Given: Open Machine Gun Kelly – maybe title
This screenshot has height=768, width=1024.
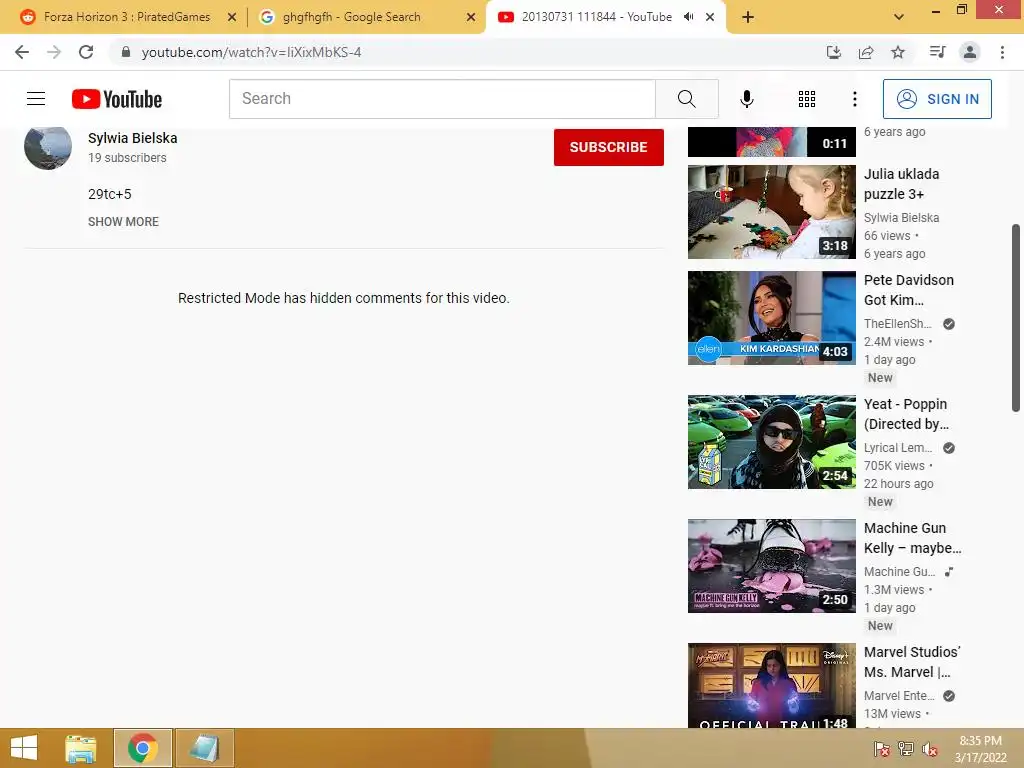Looking at the screenshot, I should coord(912,538).
